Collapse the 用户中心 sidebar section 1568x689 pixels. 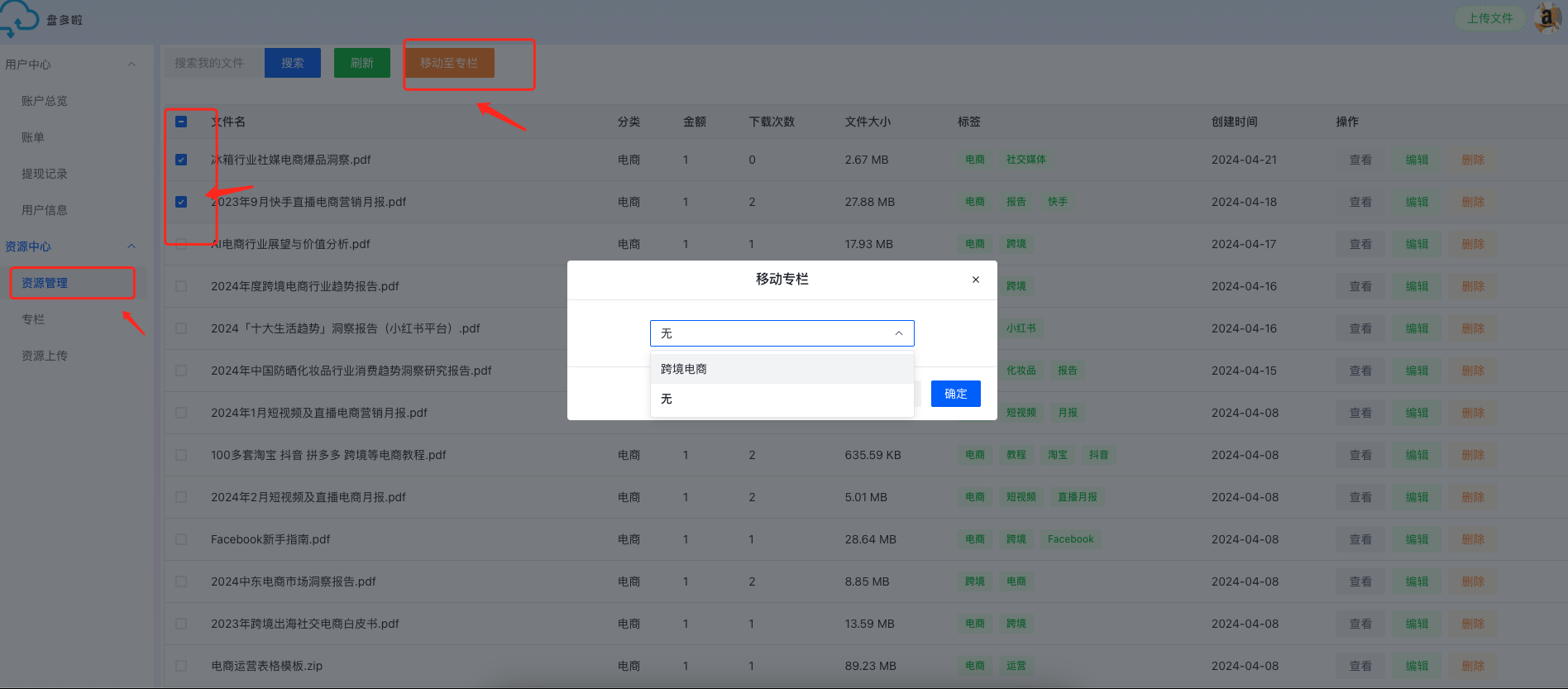pyautogui.click(x=131, y=65)
